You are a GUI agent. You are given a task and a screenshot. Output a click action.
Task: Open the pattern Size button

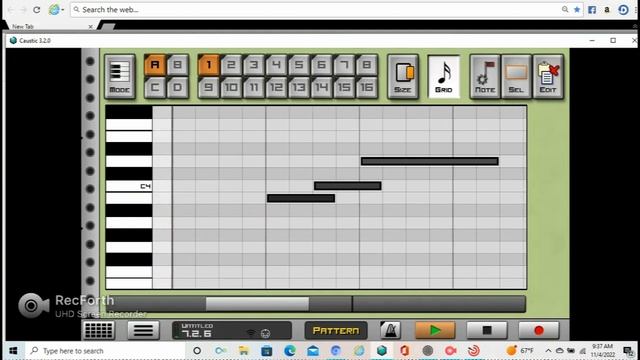pos(403,77)
